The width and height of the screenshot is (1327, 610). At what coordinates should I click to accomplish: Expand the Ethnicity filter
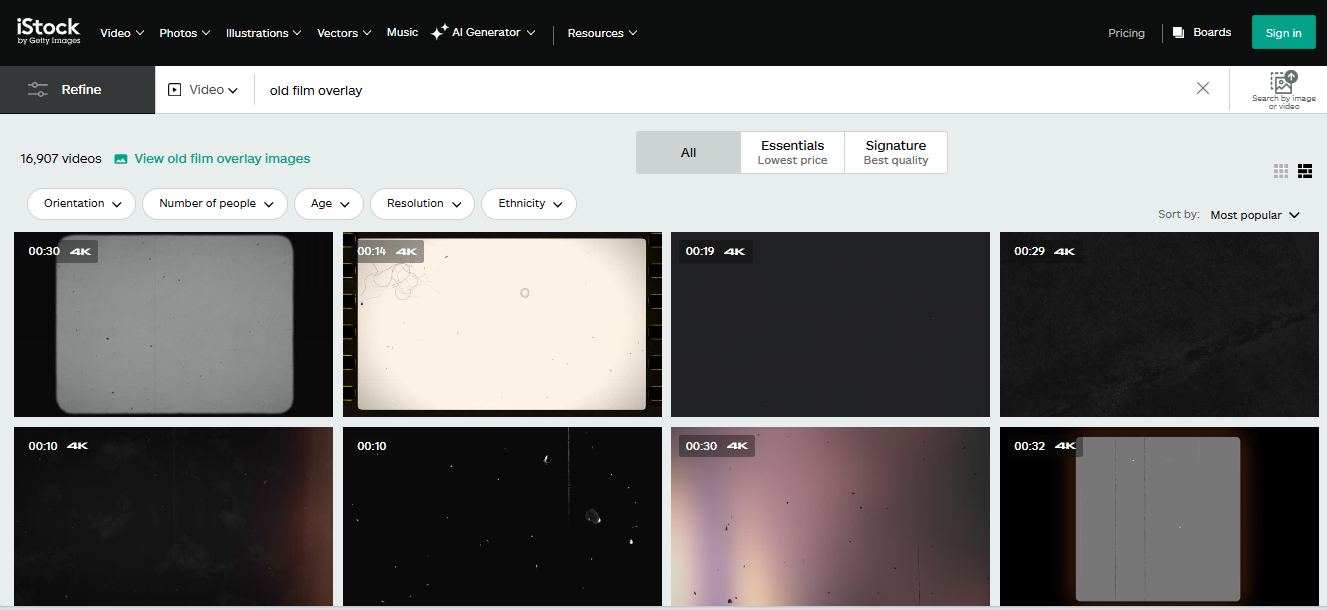pyautogui.click(x=529, y=203)
